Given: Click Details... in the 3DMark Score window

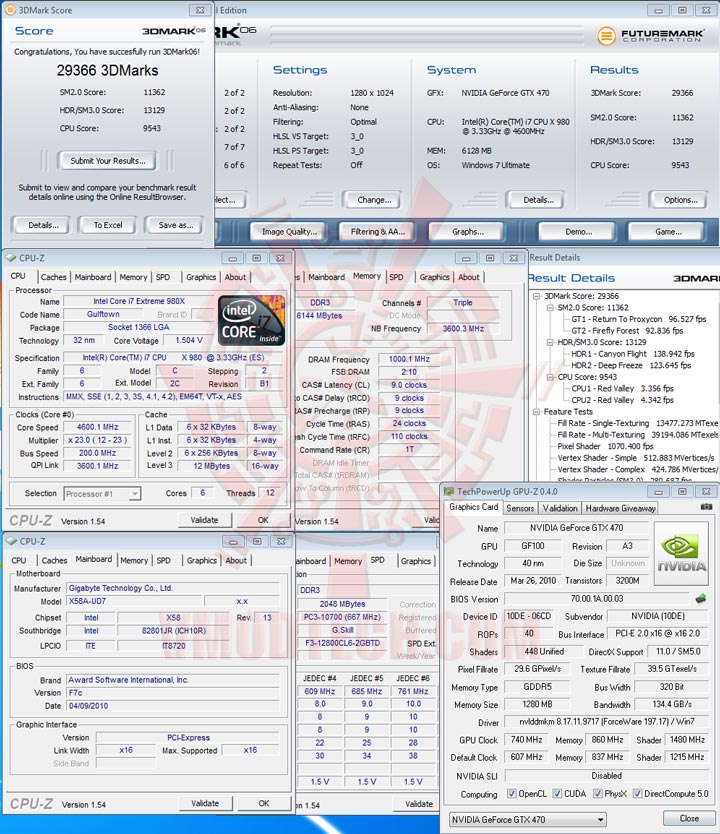Looking at the screenshot, I should pos(44,225).
